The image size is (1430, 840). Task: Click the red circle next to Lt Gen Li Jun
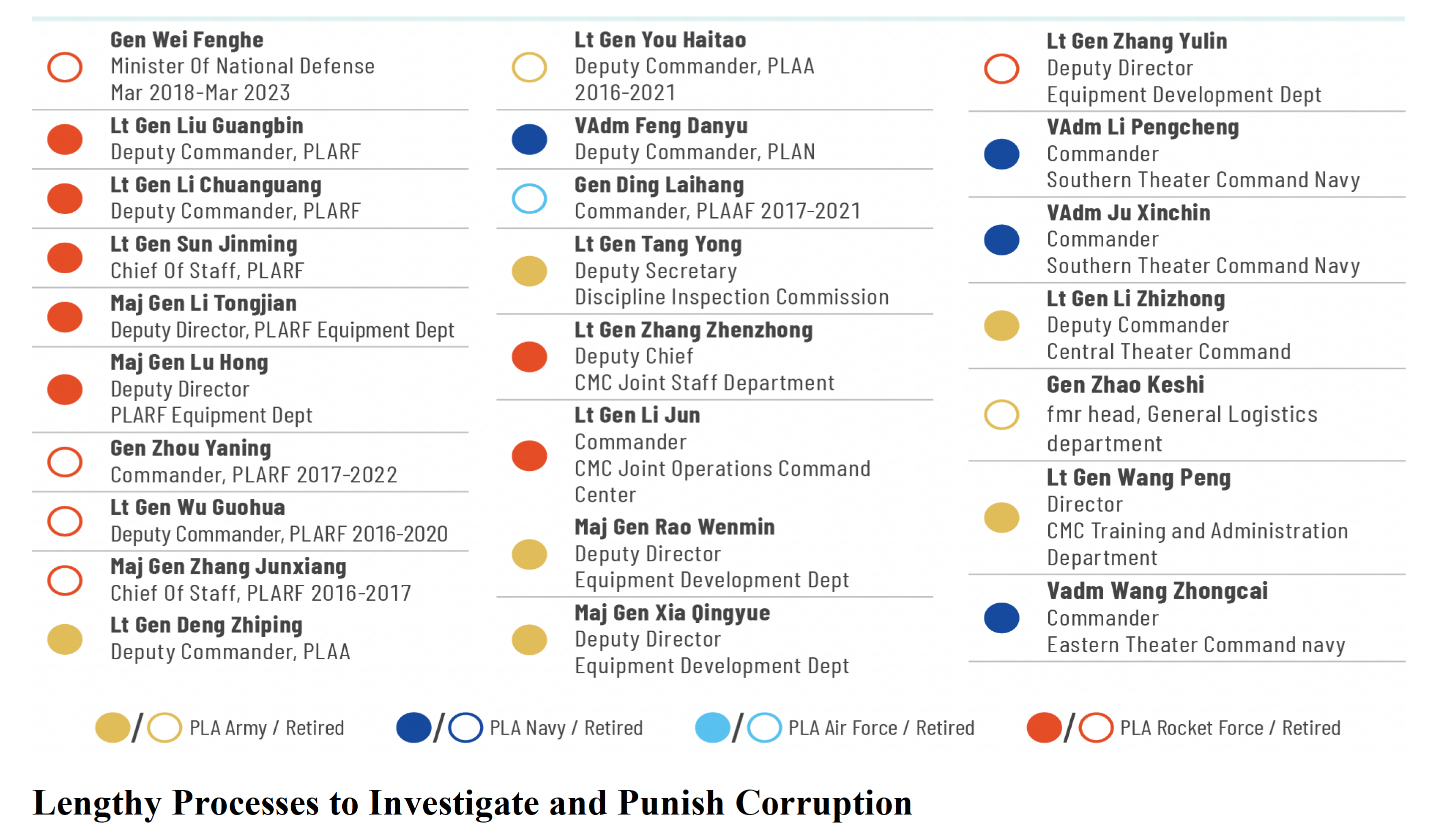point(529,455)
